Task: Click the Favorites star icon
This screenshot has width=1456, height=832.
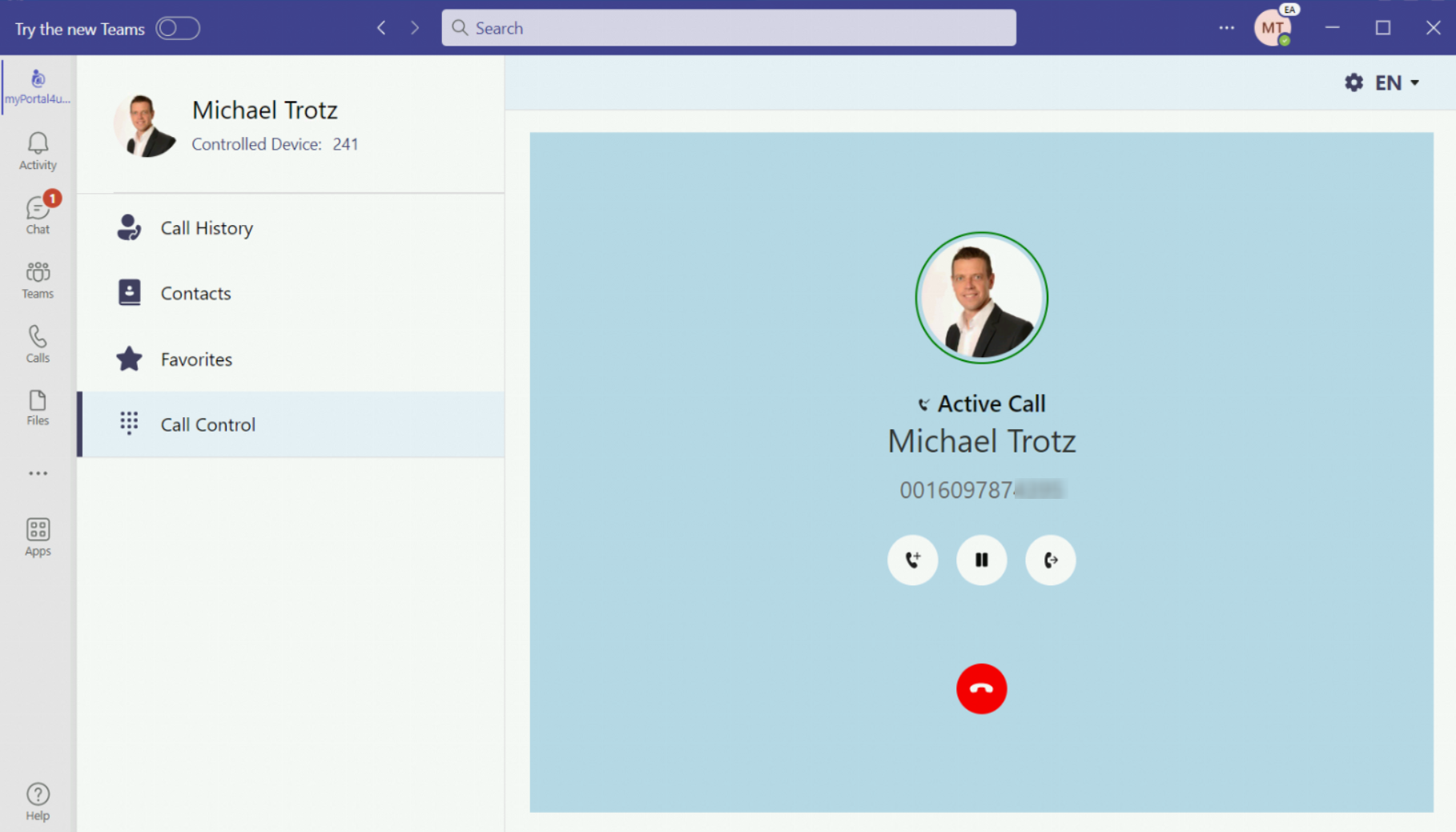Action: (x=129, y=359)
